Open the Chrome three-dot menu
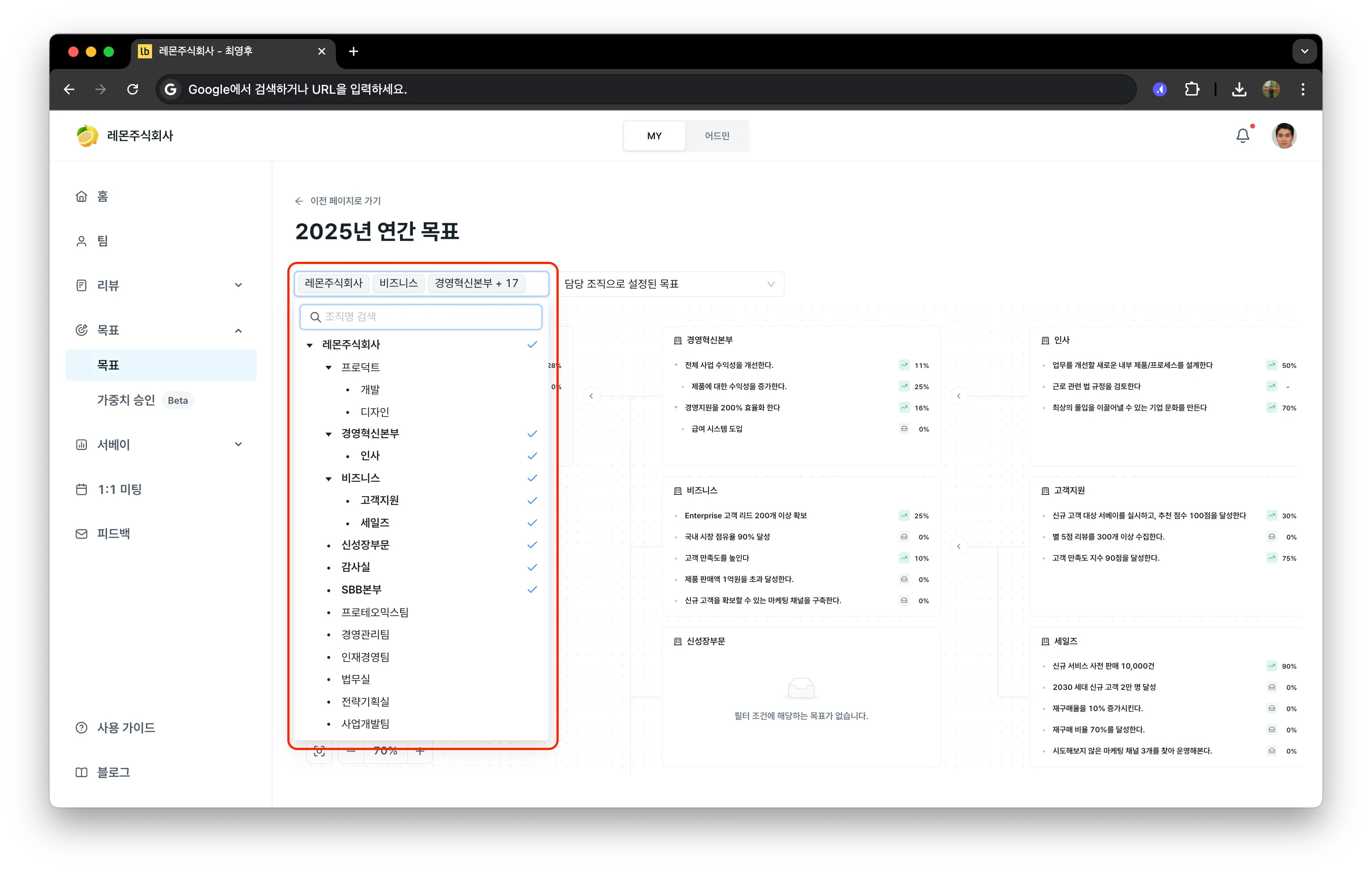The image size is (1372, 873). pos(1303,89)
